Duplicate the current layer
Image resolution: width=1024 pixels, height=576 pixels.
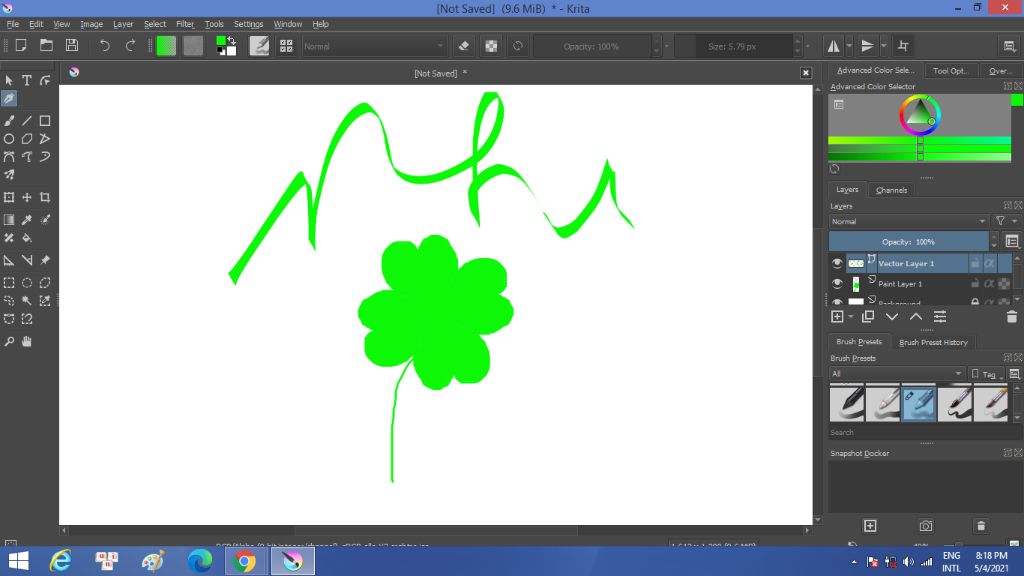[867, 317]
